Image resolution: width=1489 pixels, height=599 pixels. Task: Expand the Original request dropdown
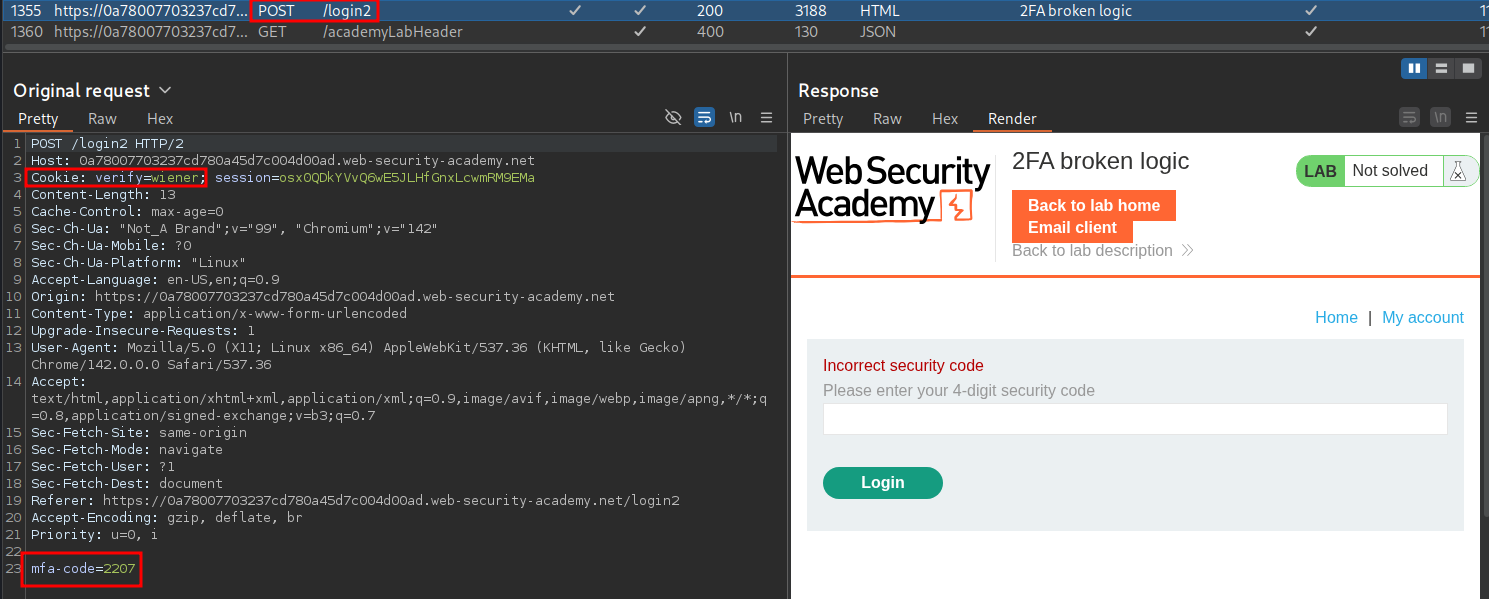point(165,91)
